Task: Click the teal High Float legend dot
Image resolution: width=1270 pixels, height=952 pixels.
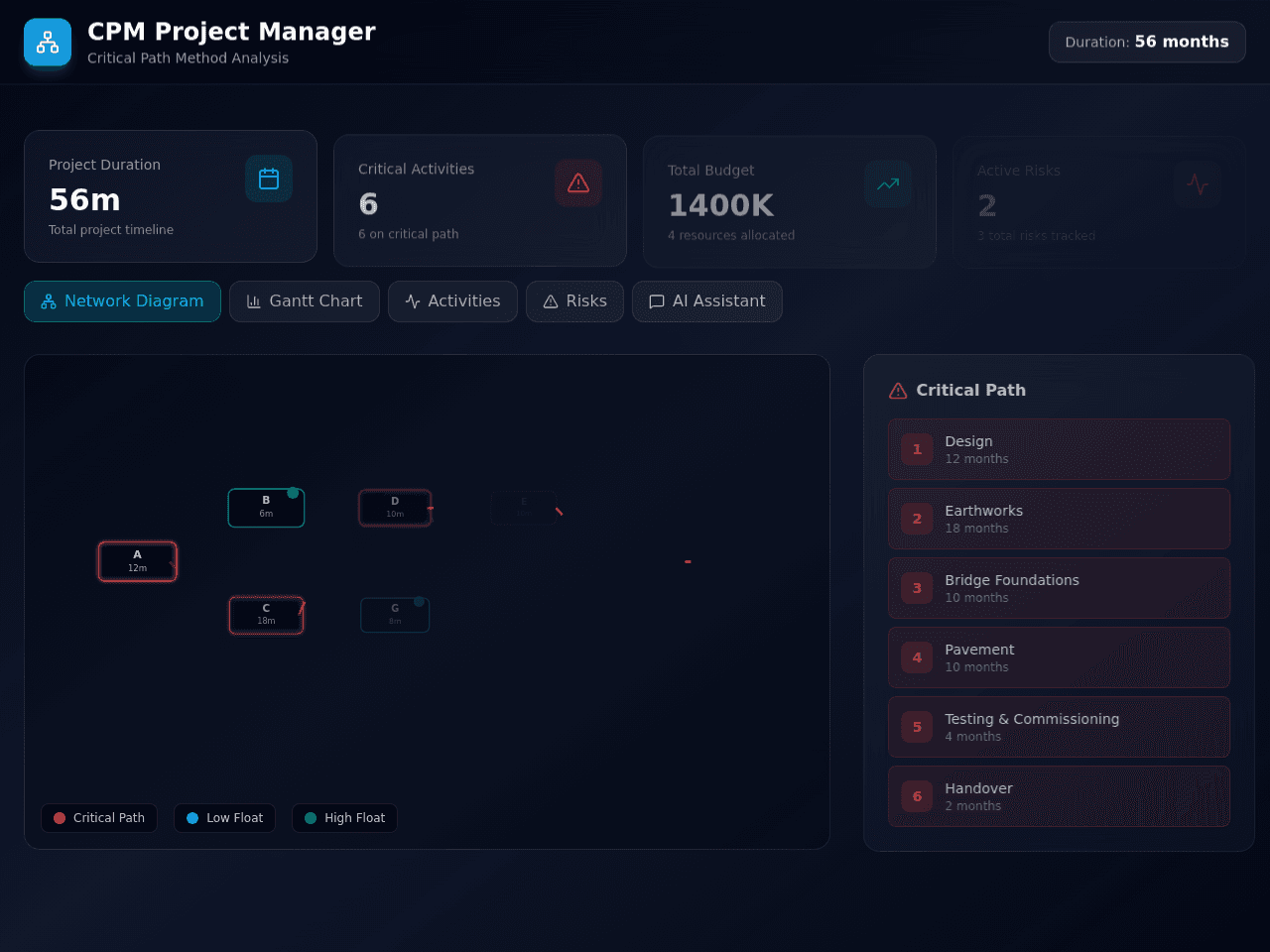Action: point(311,818)
